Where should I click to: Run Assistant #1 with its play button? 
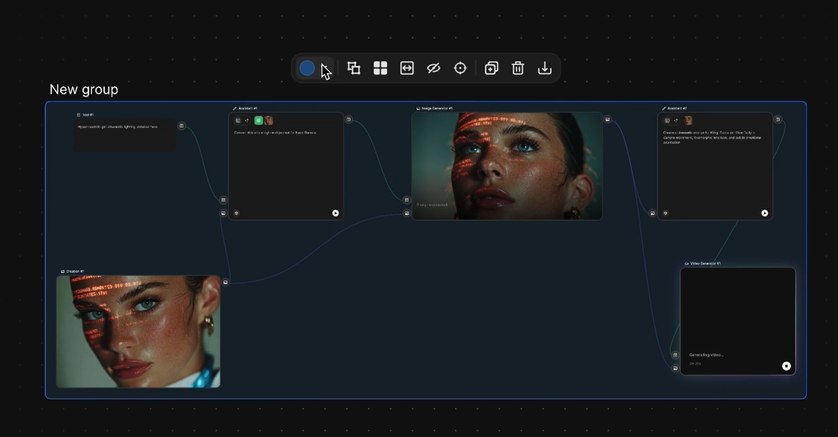335,213
